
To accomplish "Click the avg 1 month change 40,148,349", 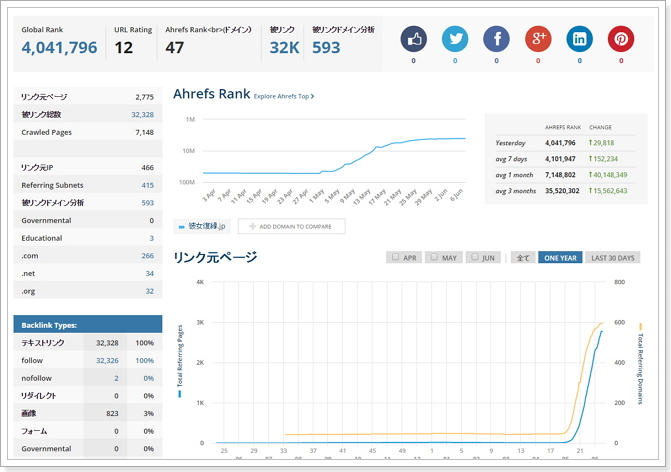I will tap(608, 175).
